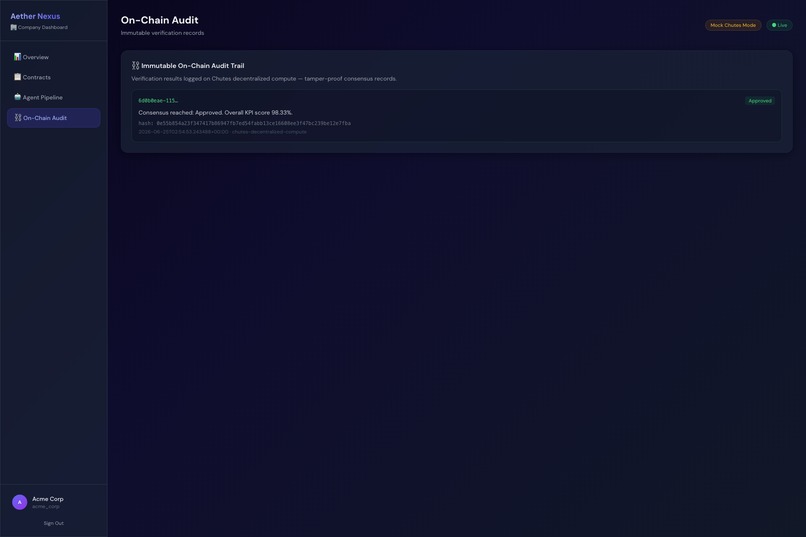This screenshot has height=537, width=806.
Task: Click the Mock Chutes Mode badge
Action: point(733,25)
